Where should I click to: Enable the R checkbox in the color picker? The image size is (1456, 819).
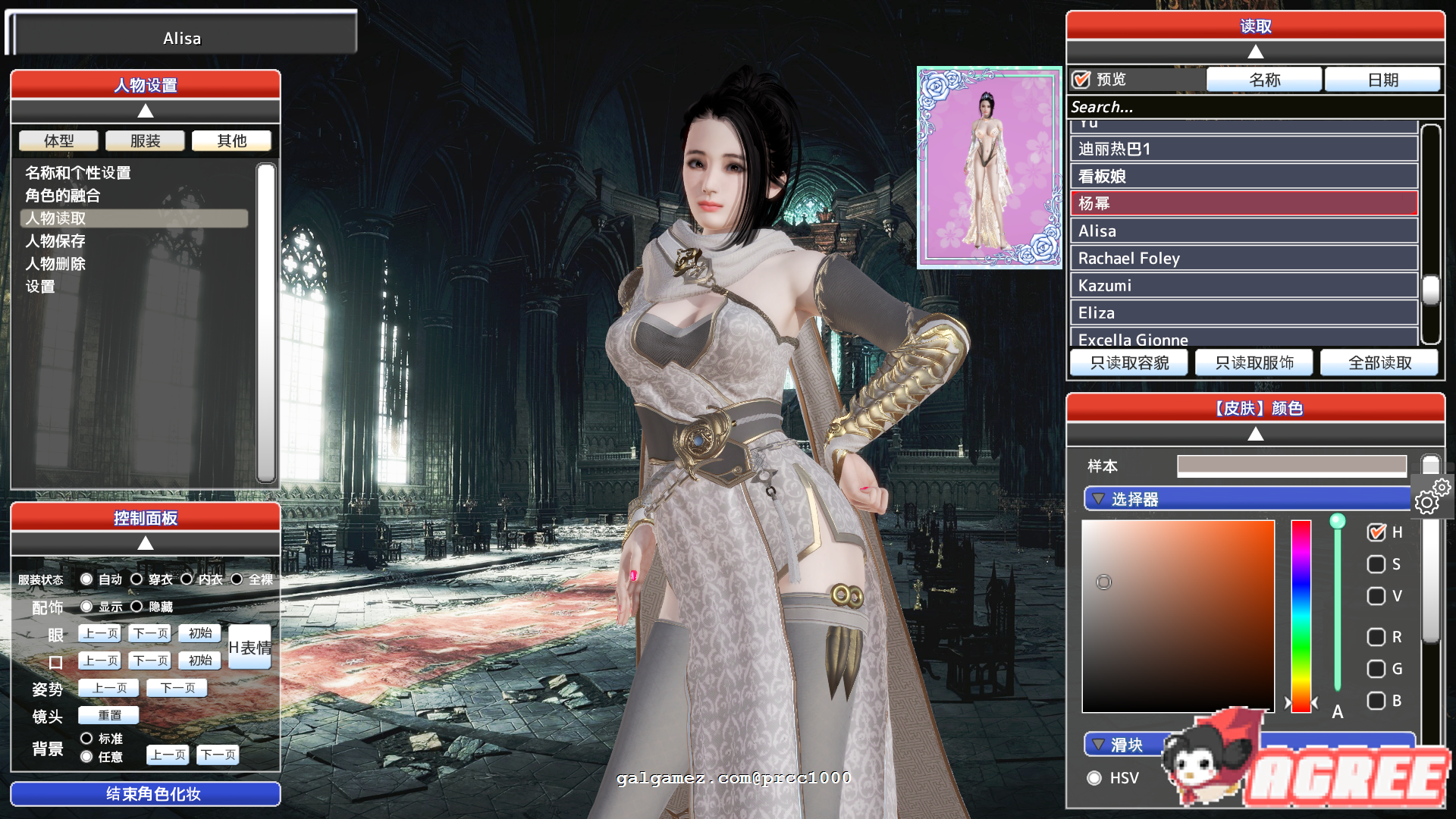click(1376, 637)
